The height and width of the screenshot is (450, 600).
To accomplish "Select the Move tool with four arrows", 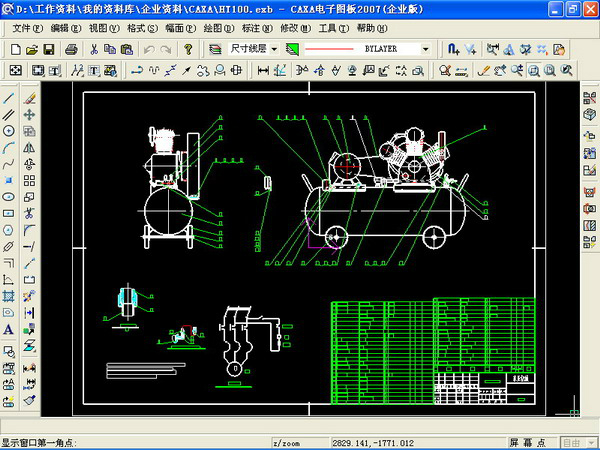I will (x=30, y=115).
